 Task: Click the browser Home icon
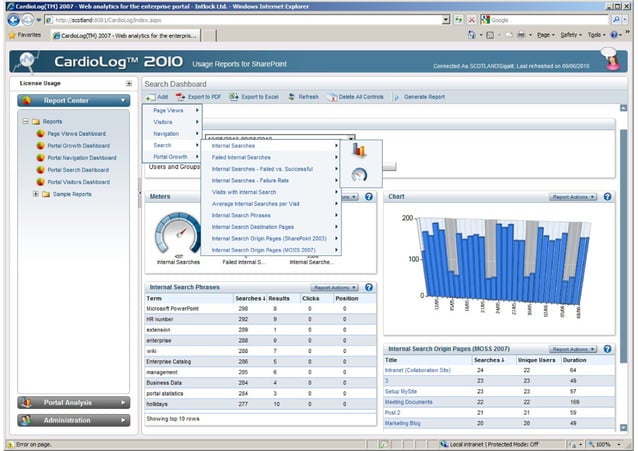click(x=472, y=35)
